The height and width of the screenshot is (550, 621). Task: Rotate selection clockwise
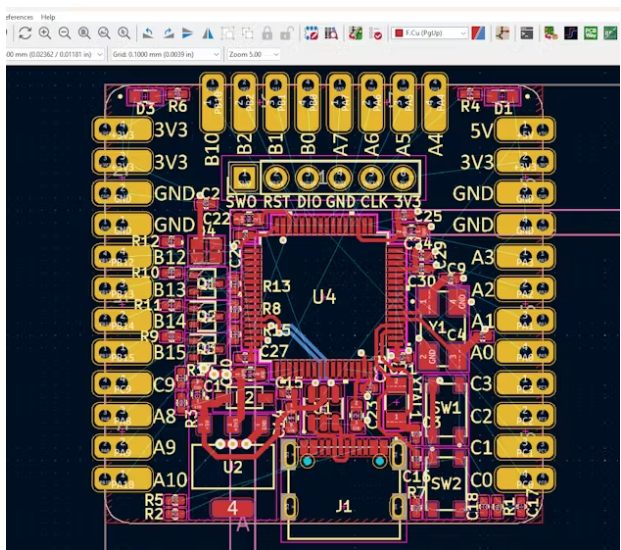coord(167,33)
